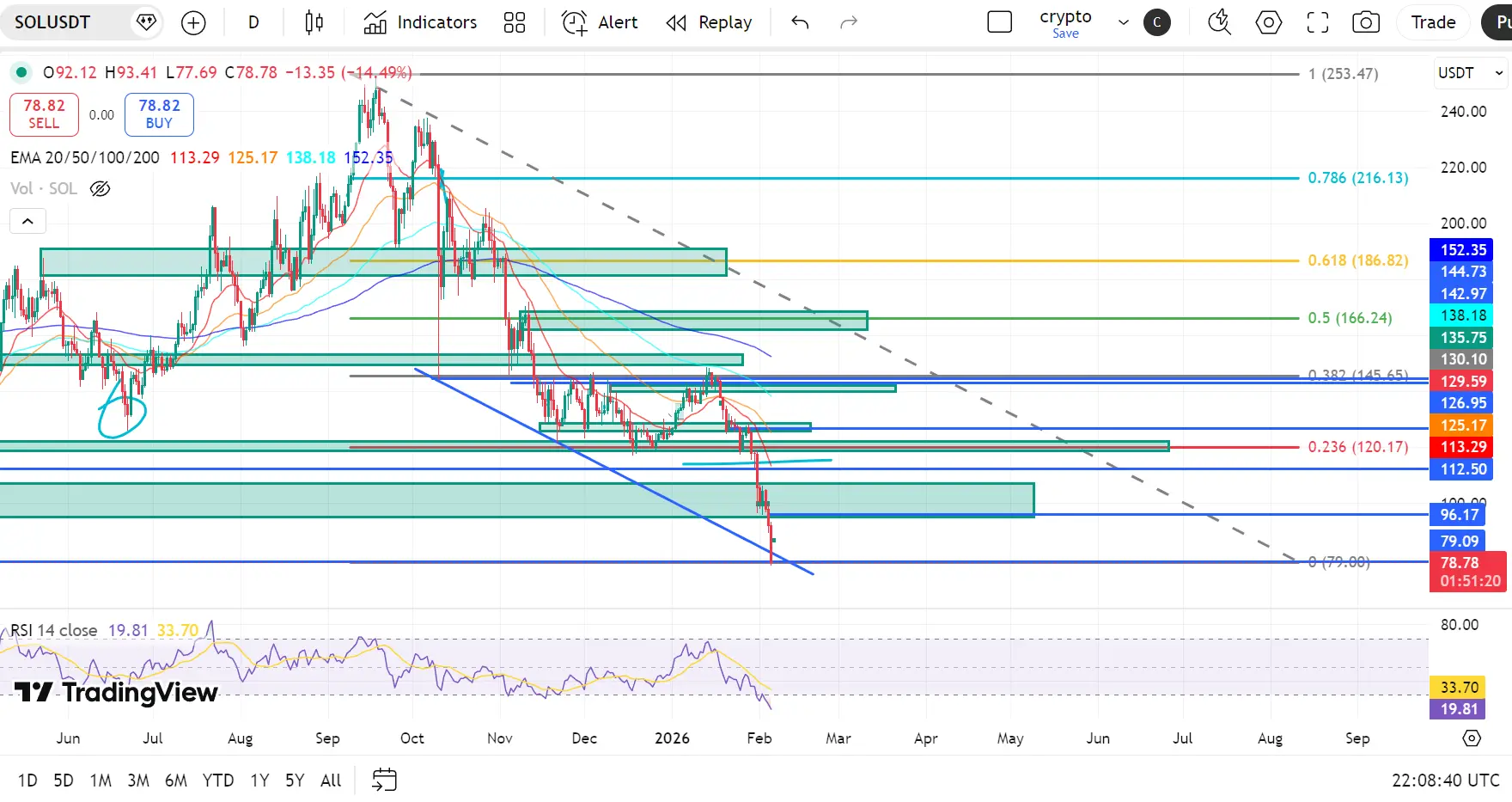
Task: Set the range to YTD
Action: (x=218, y=781)
